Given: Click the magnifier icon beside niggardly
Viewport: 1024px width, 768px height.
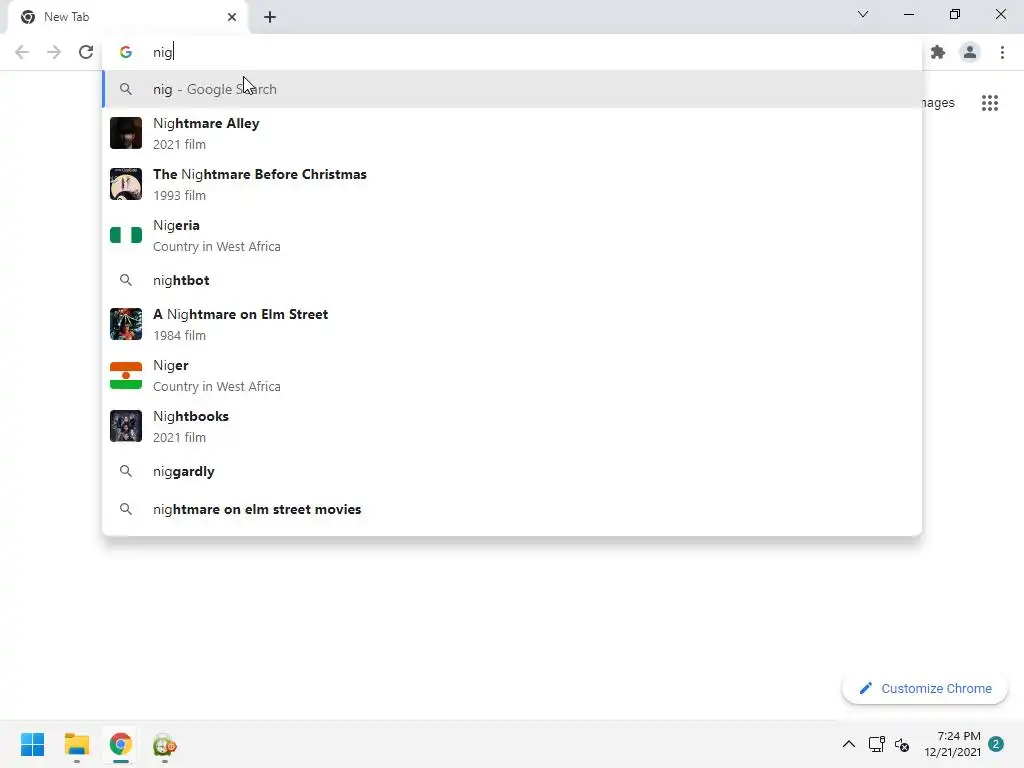Looking at the screenshot, I should pos(126,472).
